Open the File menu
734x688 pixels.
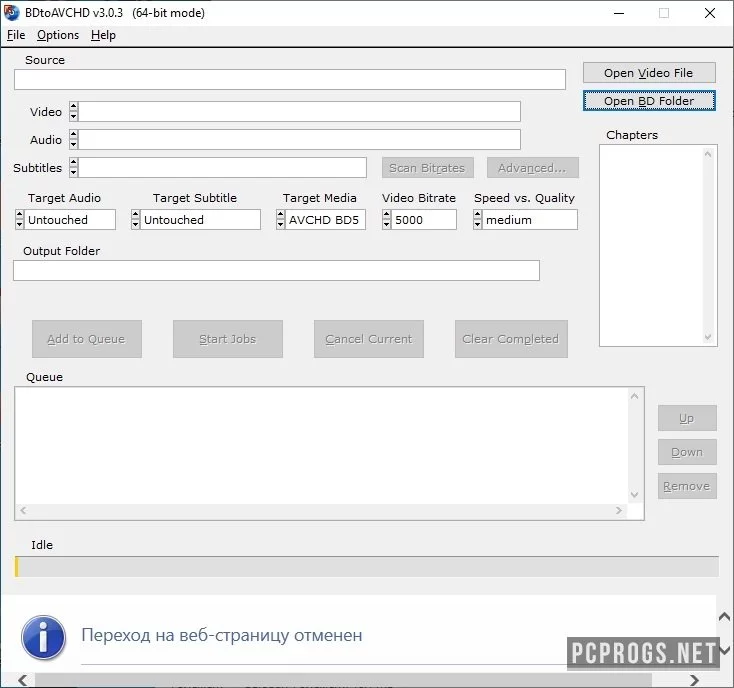click(x=16, y=35)
